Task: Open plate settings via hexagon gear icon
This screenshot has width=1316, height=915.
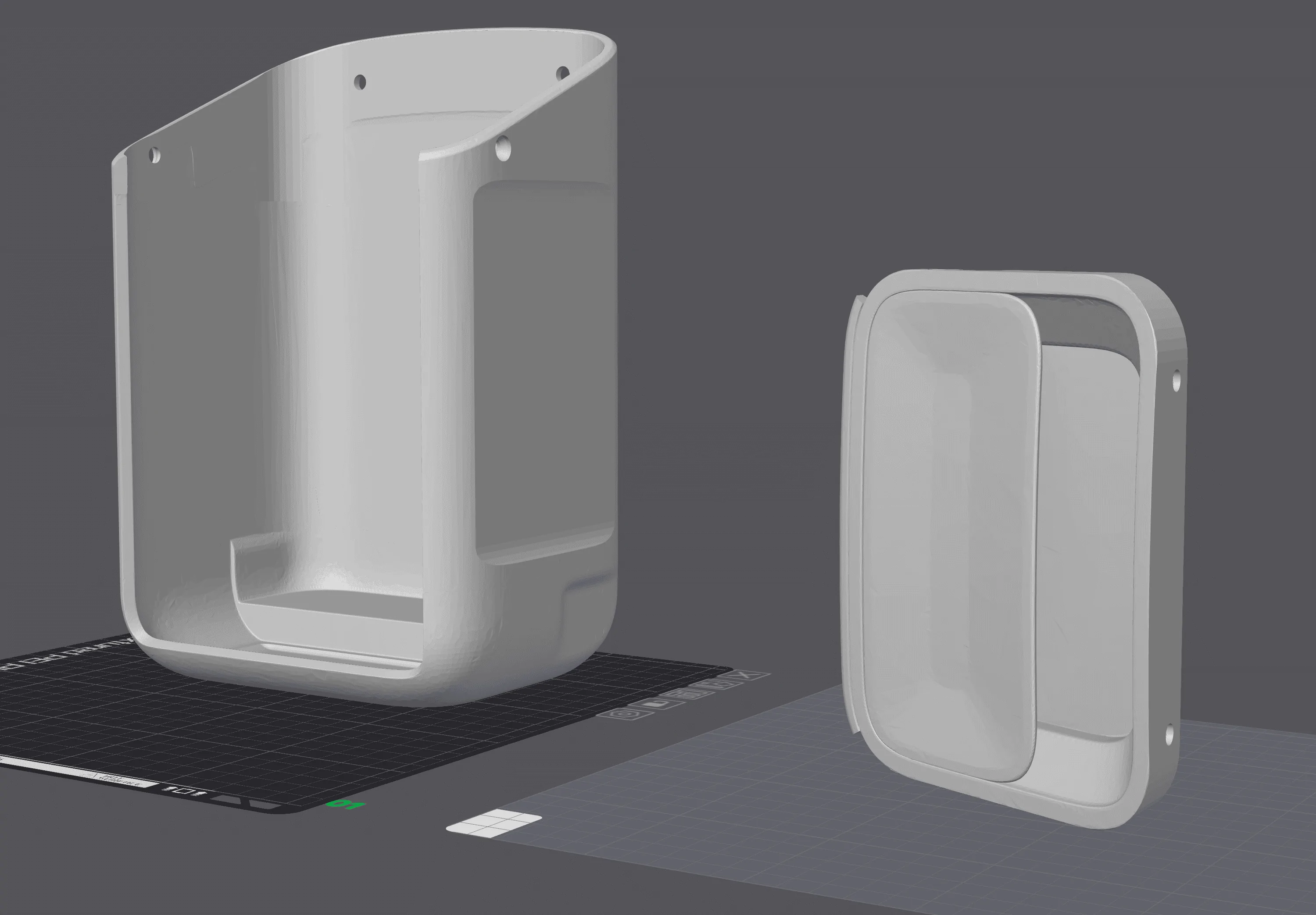Action: pos(626,714)
